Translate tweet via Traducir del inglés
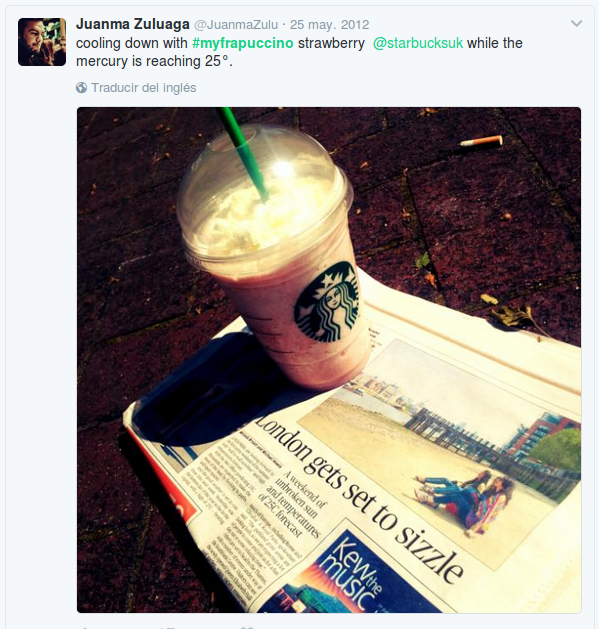Image resolution: width=599 pixels, height=629 pixels. [x=144, y=87]
